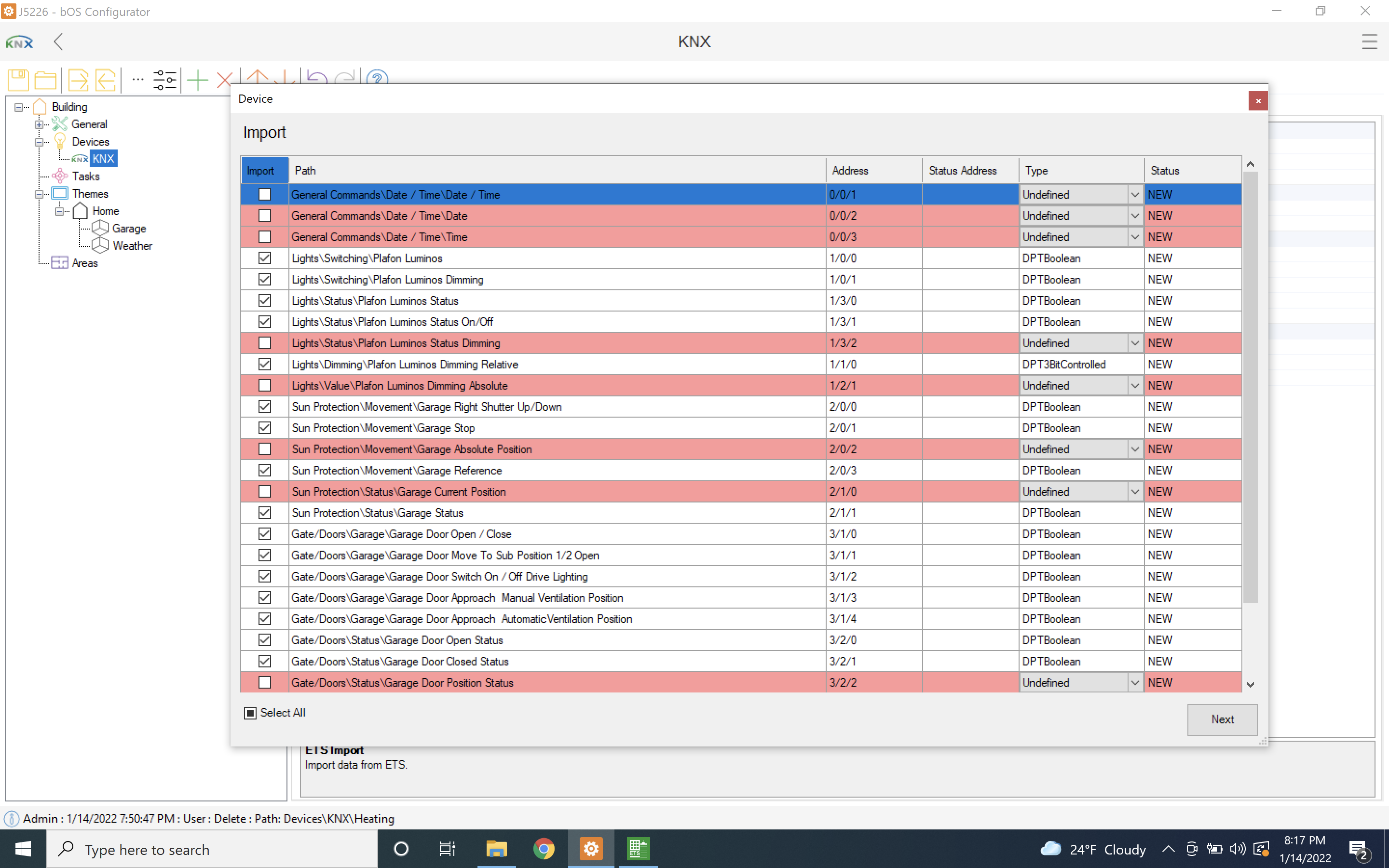The height and width of the screenshot is (868, 1389).
Task: Click the back chevron beside KNX logo
Action: coord(58,41)
